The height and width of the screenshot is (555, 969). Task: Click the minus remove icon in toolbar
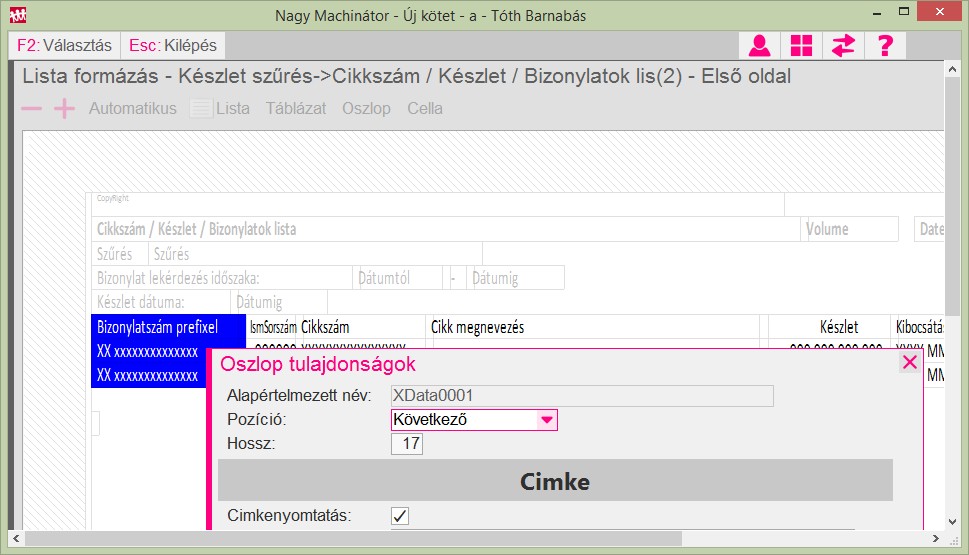pyautogui.click(x=32, y=109)
